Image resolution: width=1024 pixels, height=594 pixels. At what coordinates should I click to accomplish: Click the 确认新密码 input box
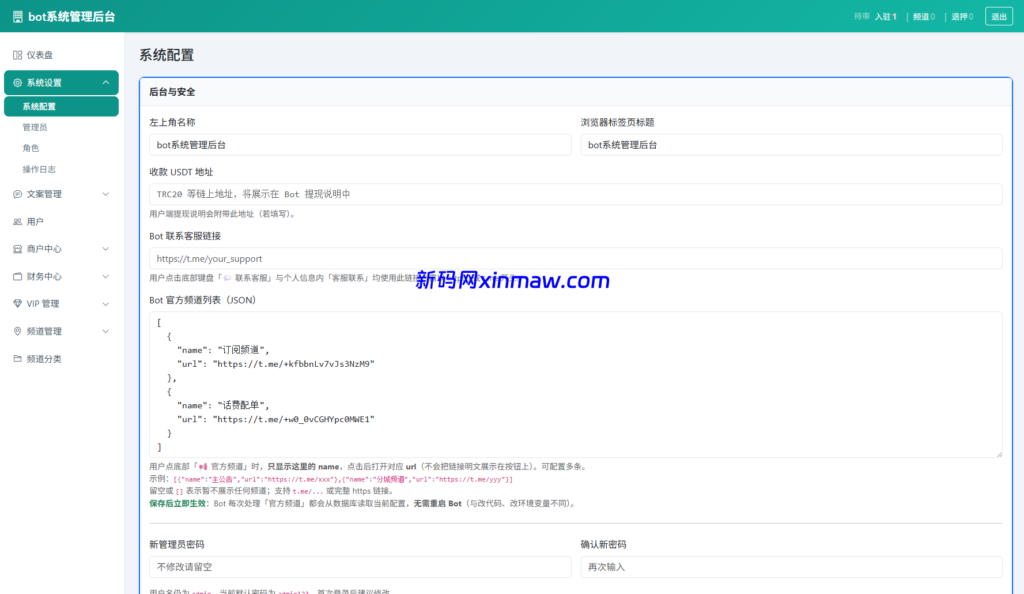pyautogui.click(x=790, y=565)
